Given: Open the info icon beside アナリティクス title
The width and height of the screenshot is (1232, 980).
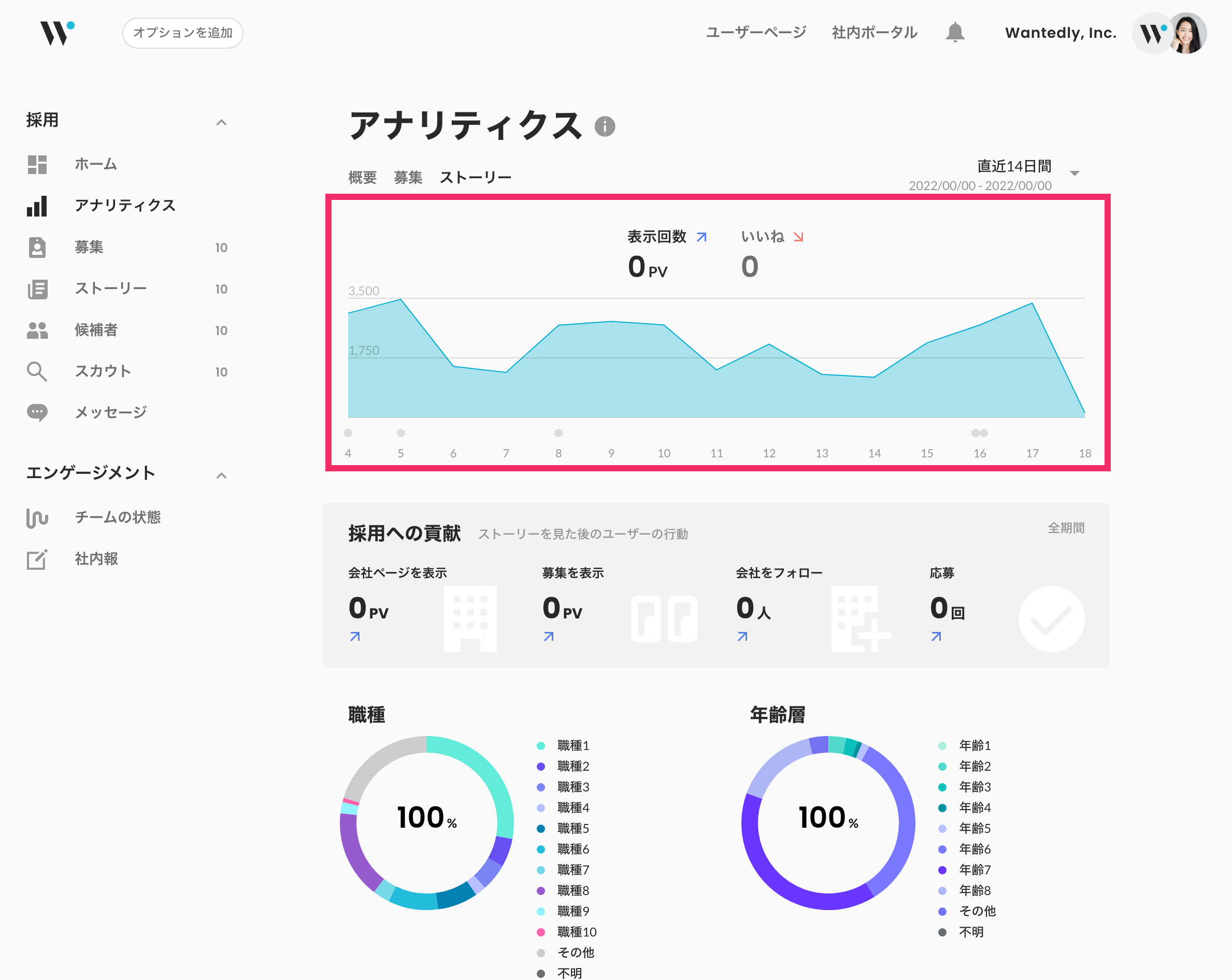Looking at the screenshot, I should [x=605, y=126].
